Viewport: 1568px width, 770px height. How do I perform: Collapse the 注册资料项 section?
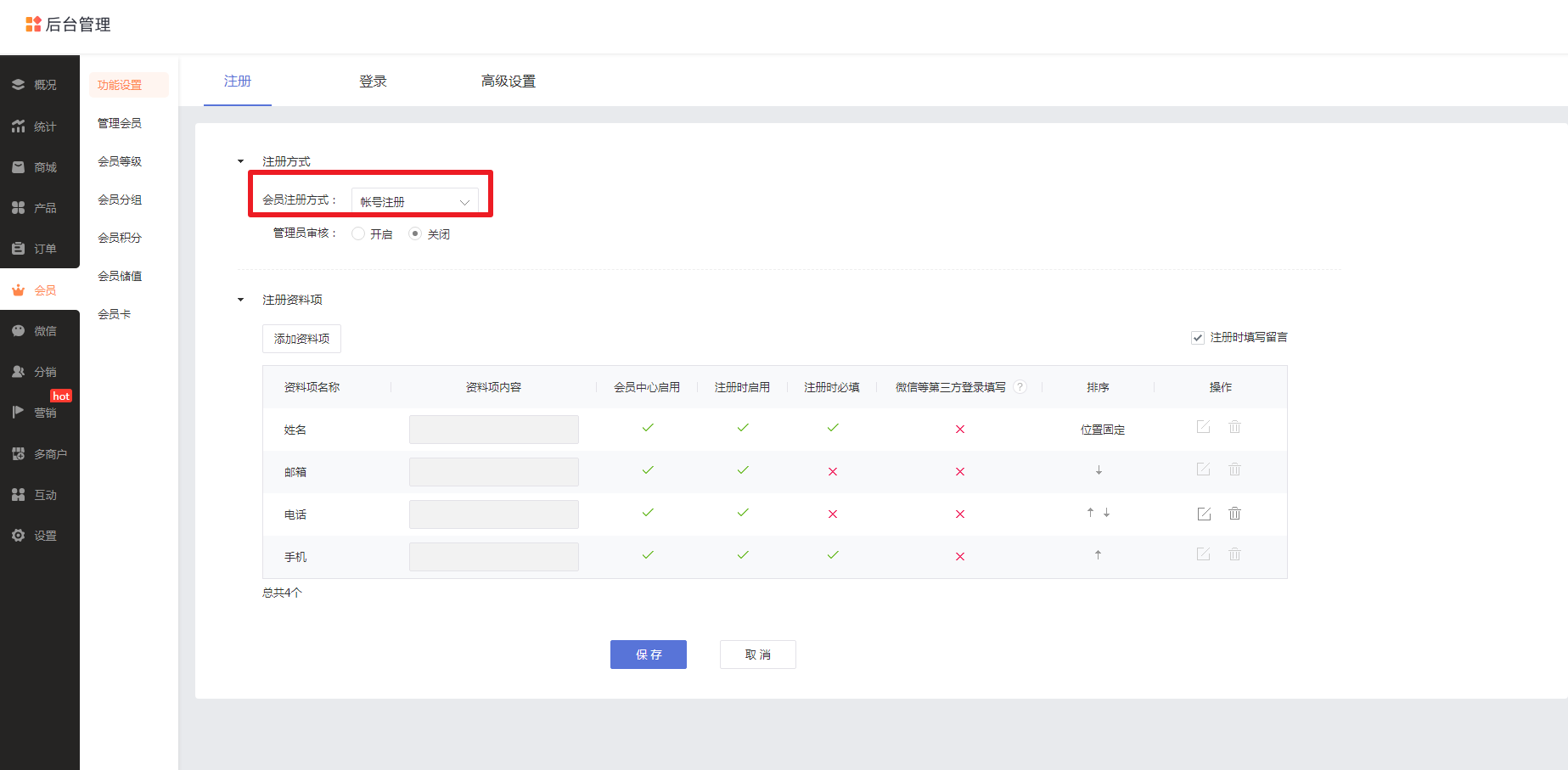[x=241, y=300]
